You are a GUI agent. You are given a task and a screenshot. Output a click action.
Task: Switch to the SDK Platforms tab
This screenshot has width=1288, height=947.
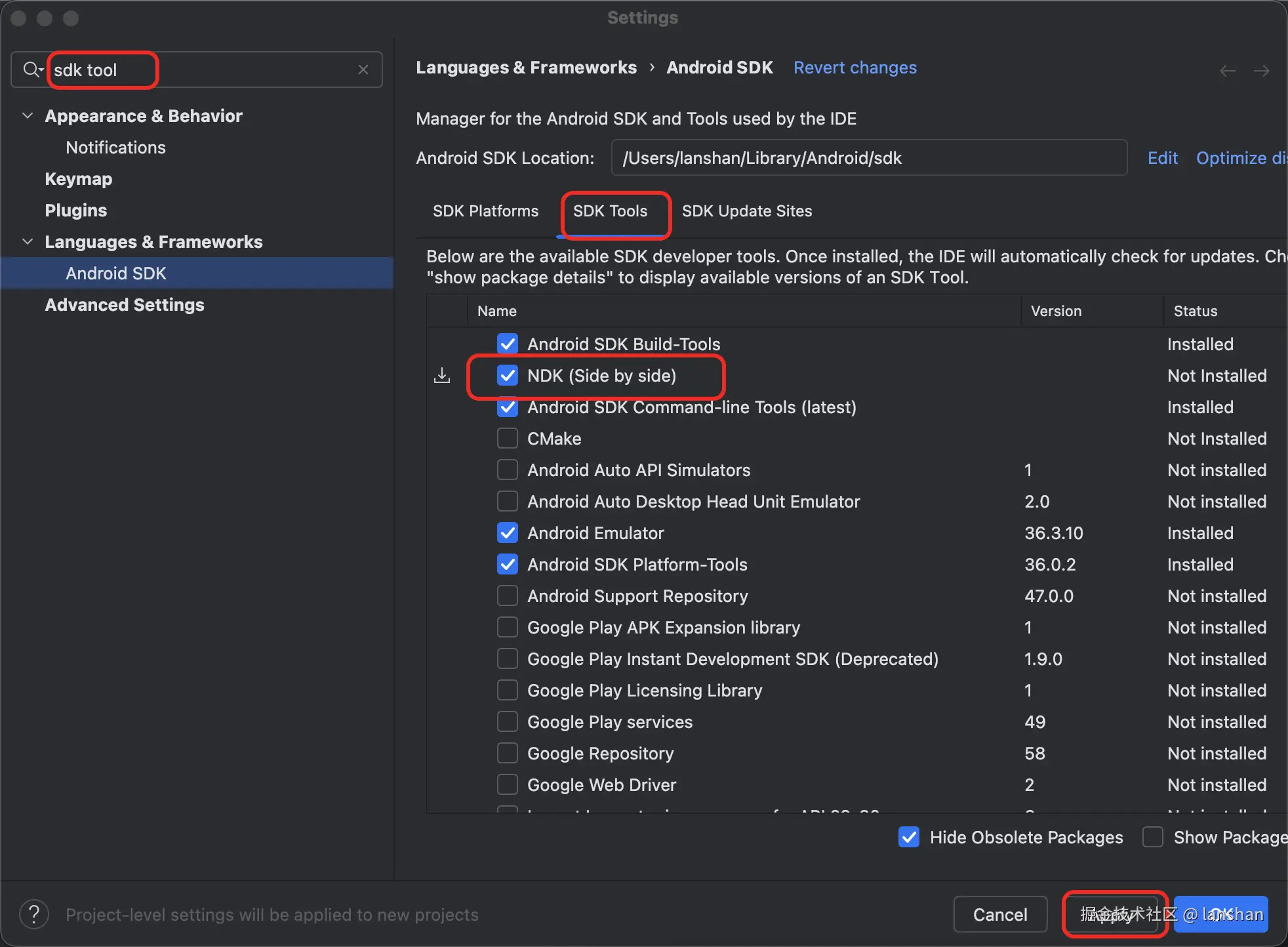click(485, 211)
